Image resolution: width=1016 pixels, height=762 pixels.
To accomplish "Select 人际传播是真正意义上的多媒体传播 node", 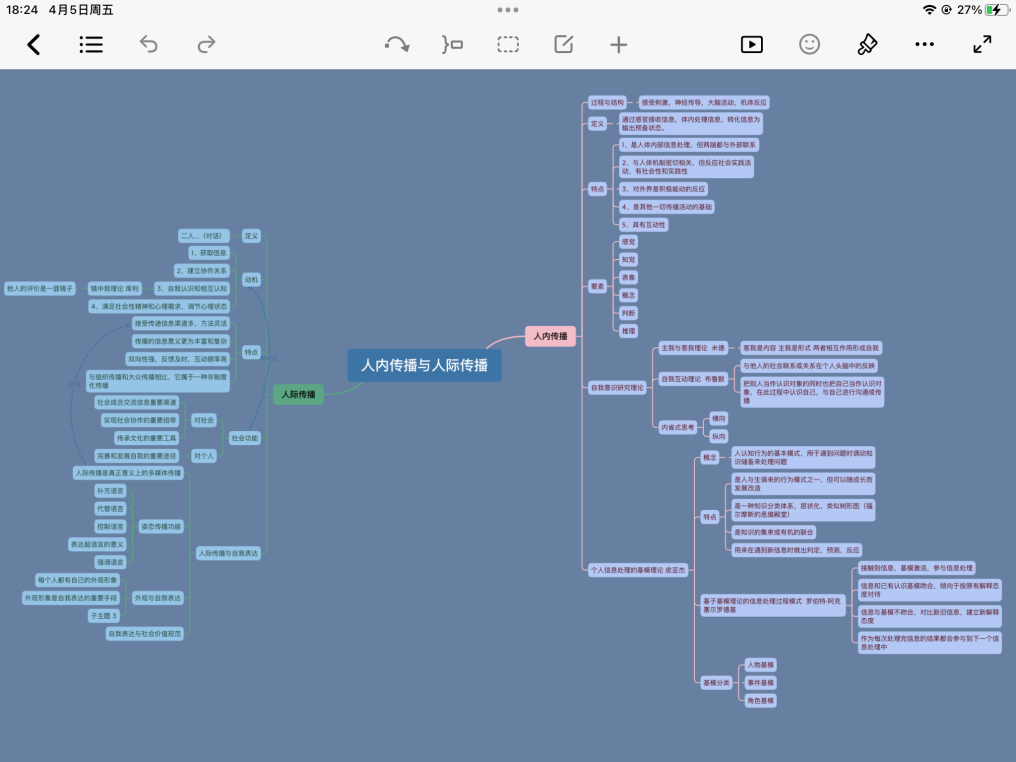I will [128, 473].
